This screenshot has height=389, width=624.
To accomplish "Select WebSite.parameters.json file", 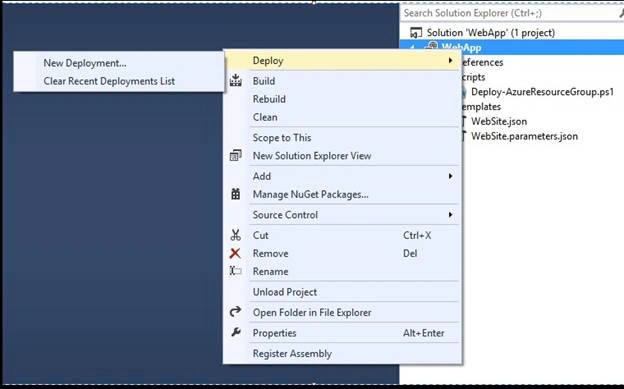I will pyautogui.click(x=525, y=136).
